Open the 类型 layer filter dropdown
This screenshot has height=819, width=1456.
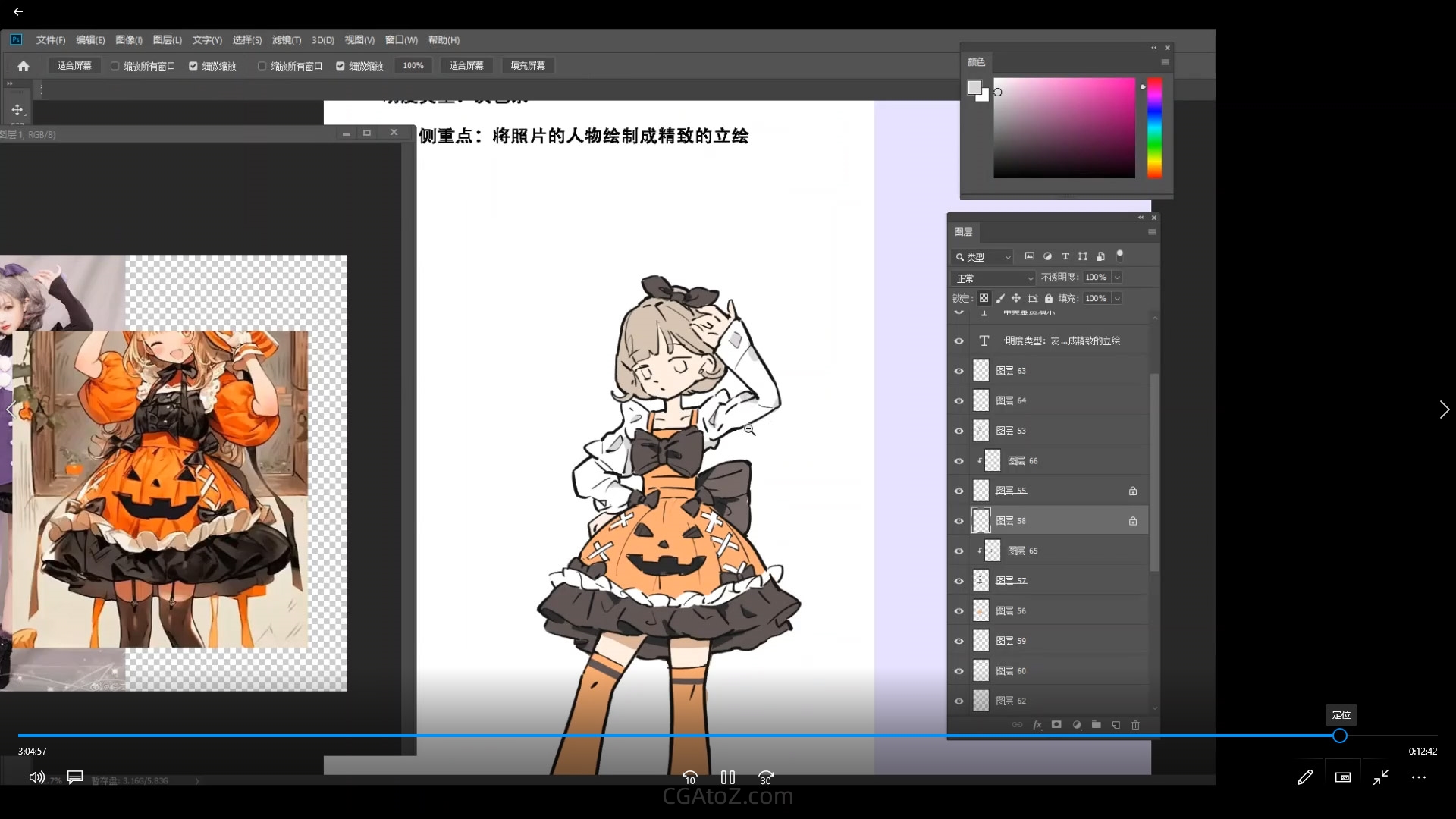[x=983, y=257]
